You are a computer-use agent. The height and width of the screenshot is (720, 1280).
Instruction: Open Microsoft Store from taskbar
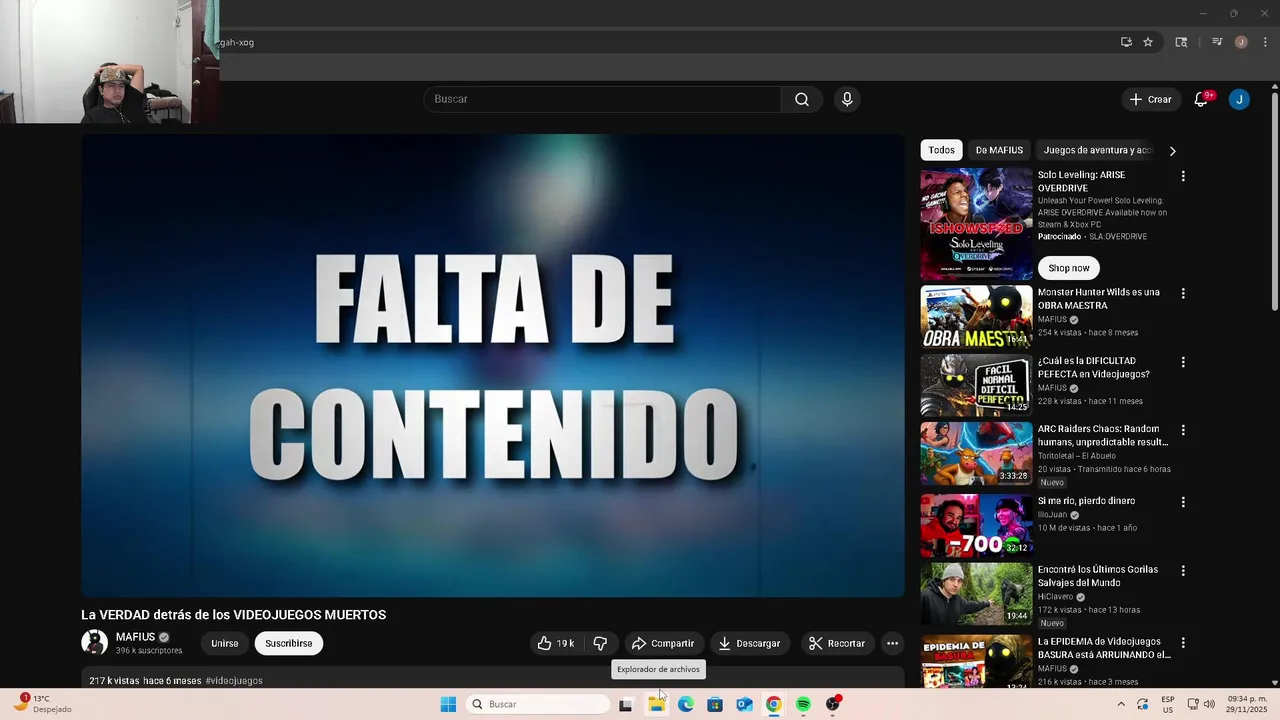[715, 704]
